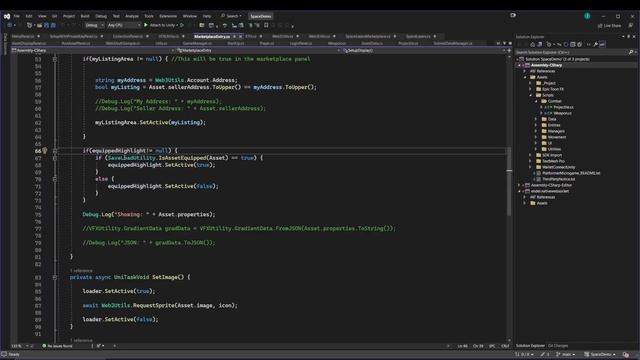640x360 pixels.
Task: Collapse the if block at line 53
Action: [55, 59]
